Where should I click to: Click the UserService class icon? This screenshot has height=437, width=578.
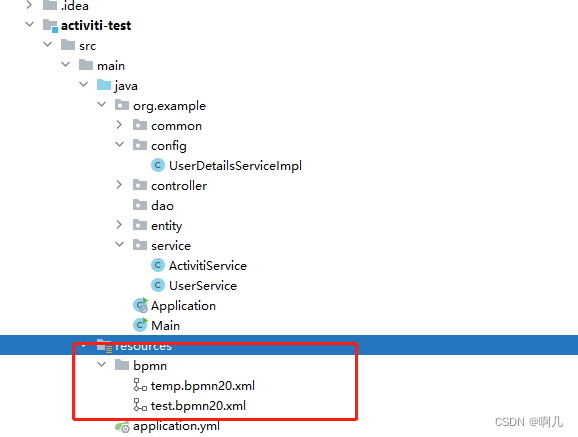click(158, 285)
